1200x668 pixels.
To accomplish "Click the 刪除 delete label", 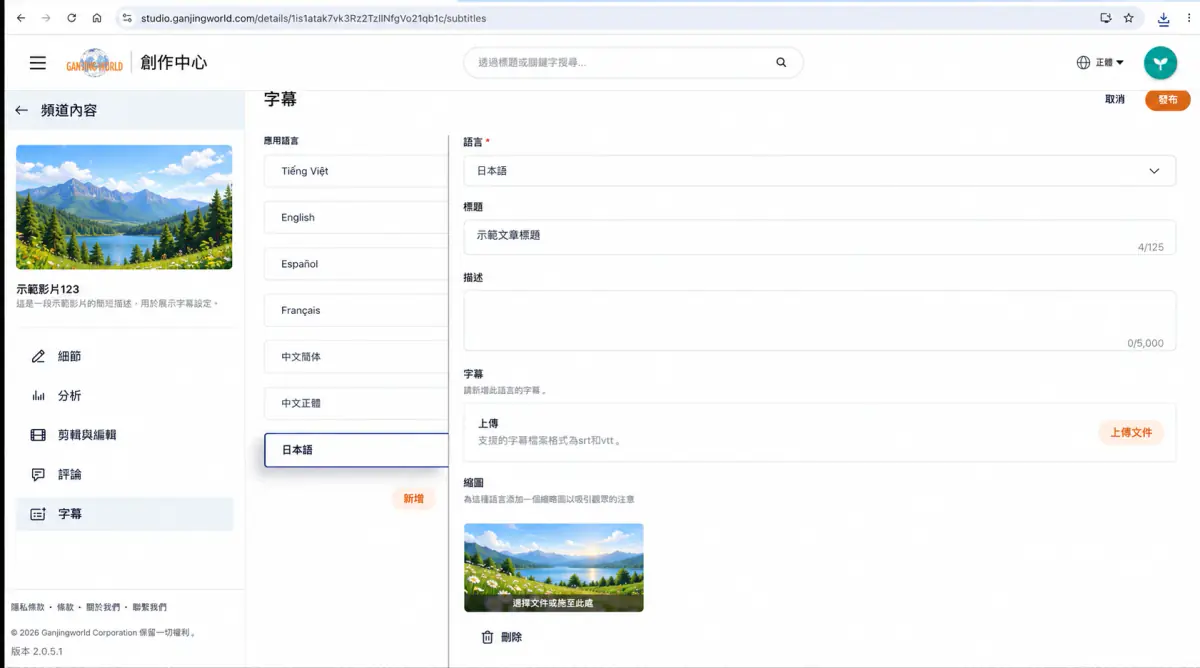I will point(511,637).
